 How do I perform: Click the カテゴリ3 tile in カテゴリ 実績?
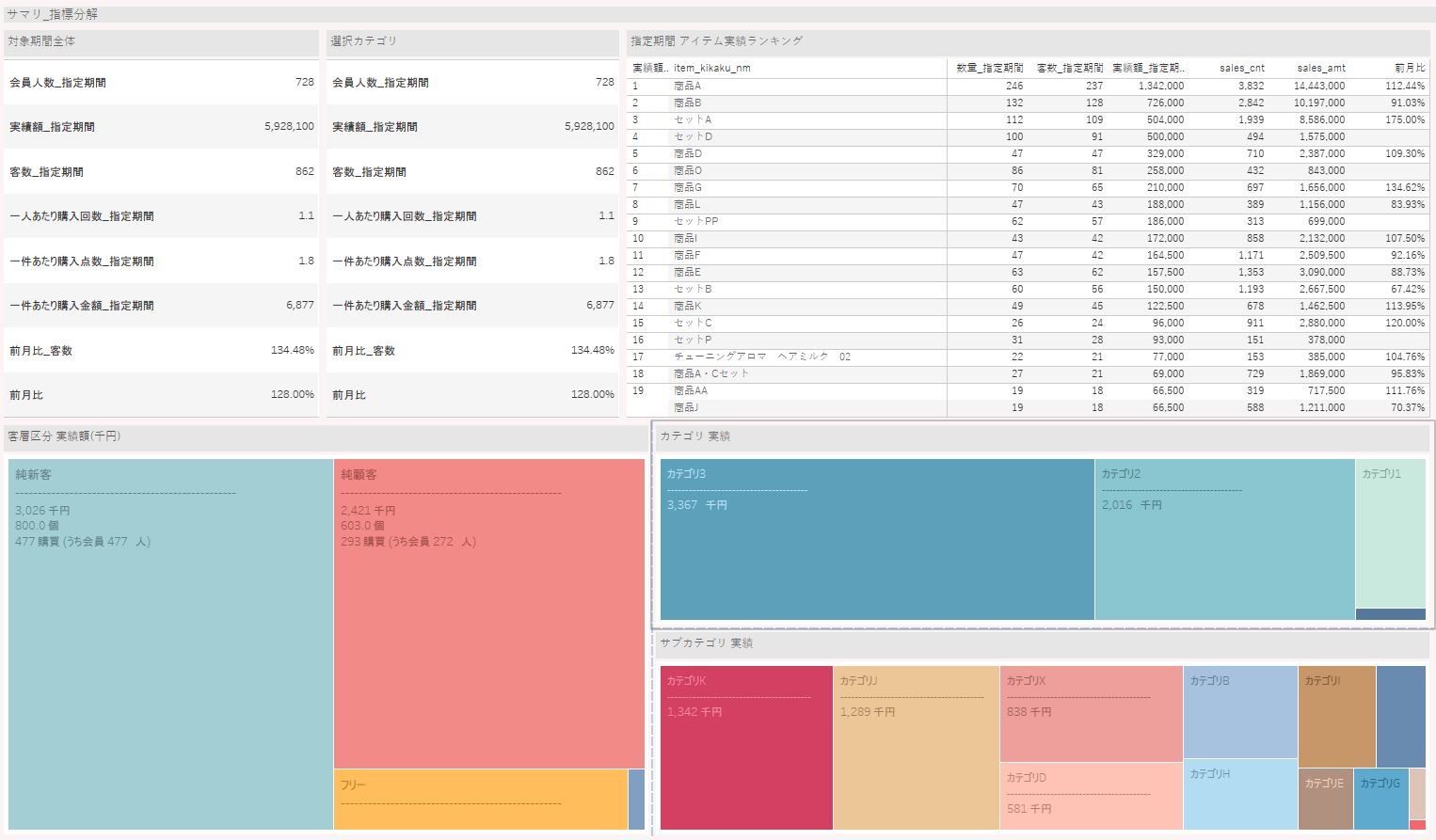point(877,539)
